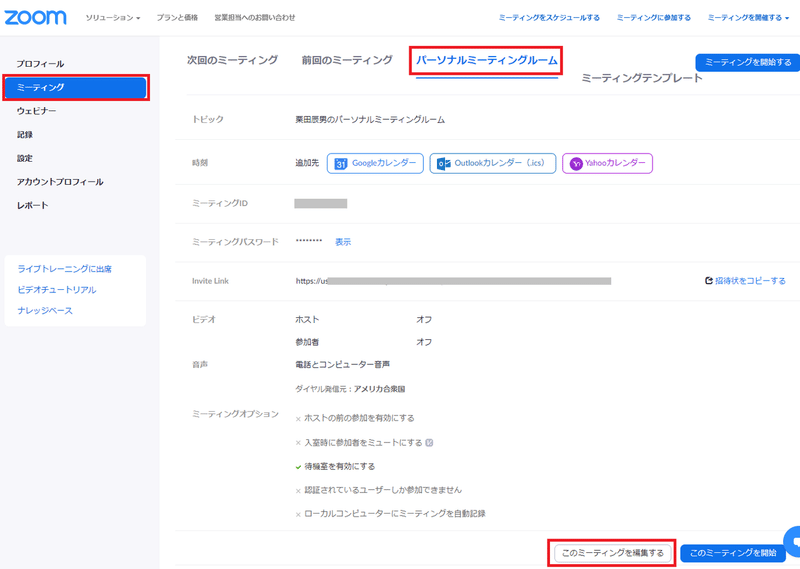Open 設定 in sidebar
This screenshot has width=800, height=569.
[x=24, y=158]
